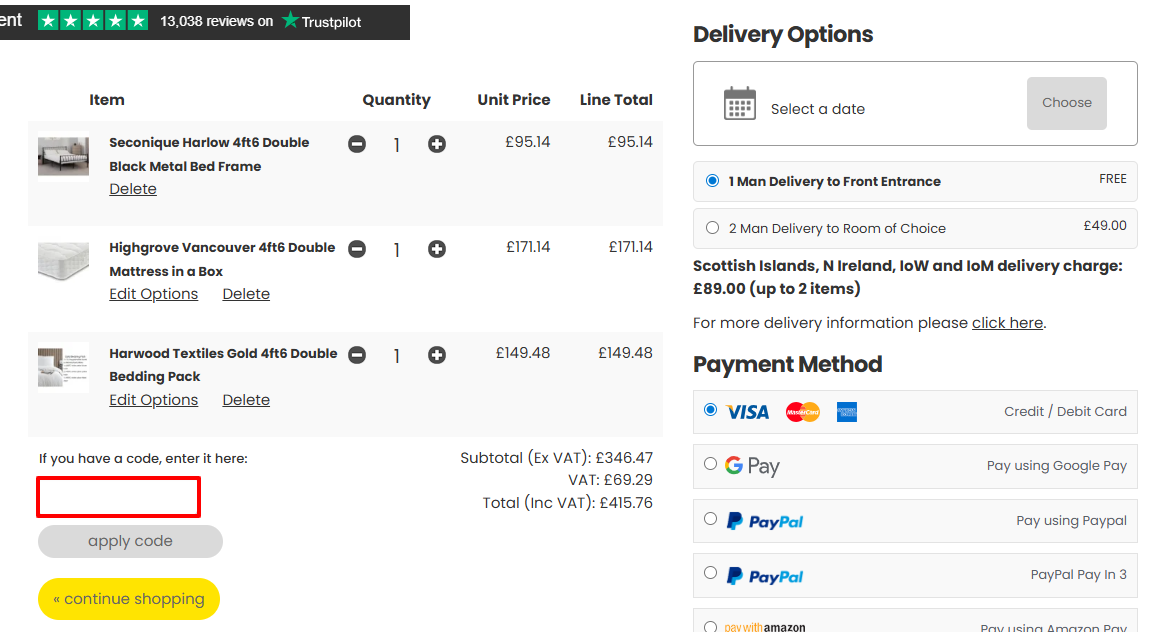Click the apply code button

130,541
